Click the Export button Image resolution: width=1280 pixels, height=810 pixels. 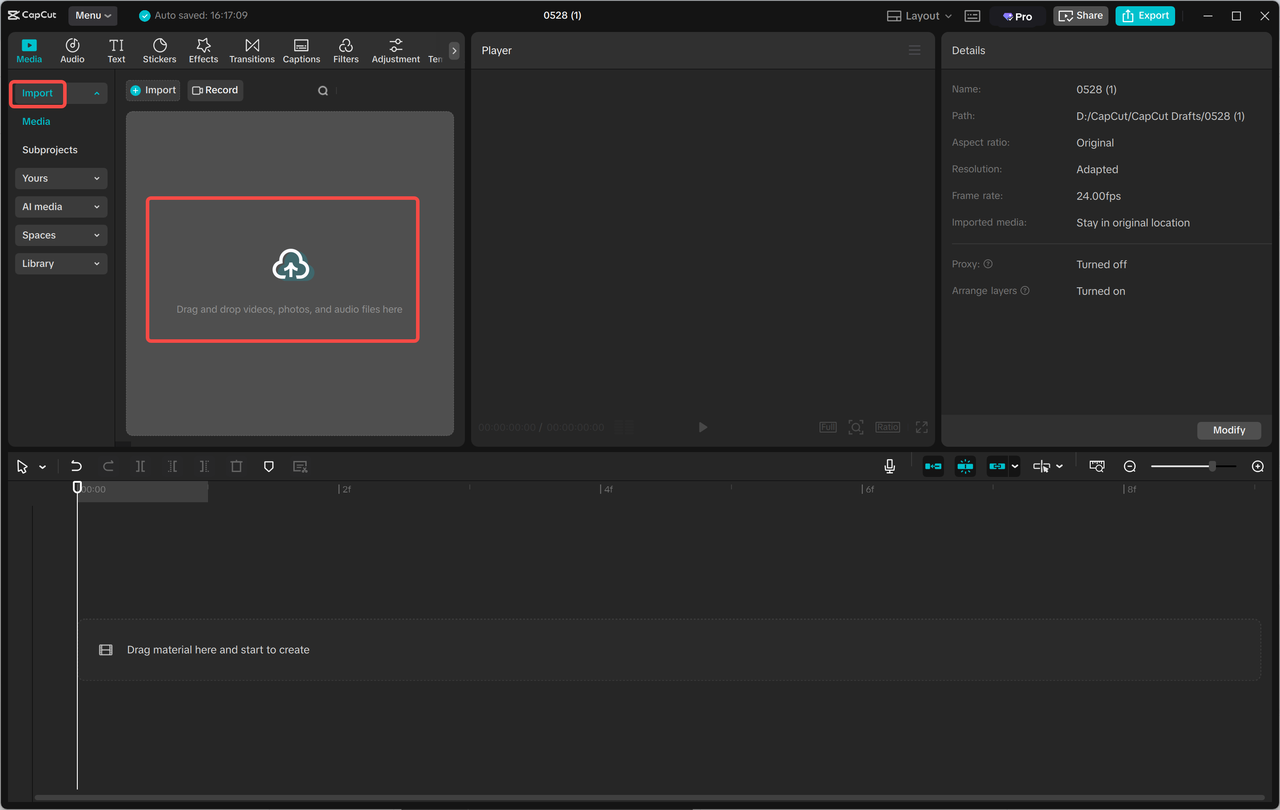[x=1144, y=15]
